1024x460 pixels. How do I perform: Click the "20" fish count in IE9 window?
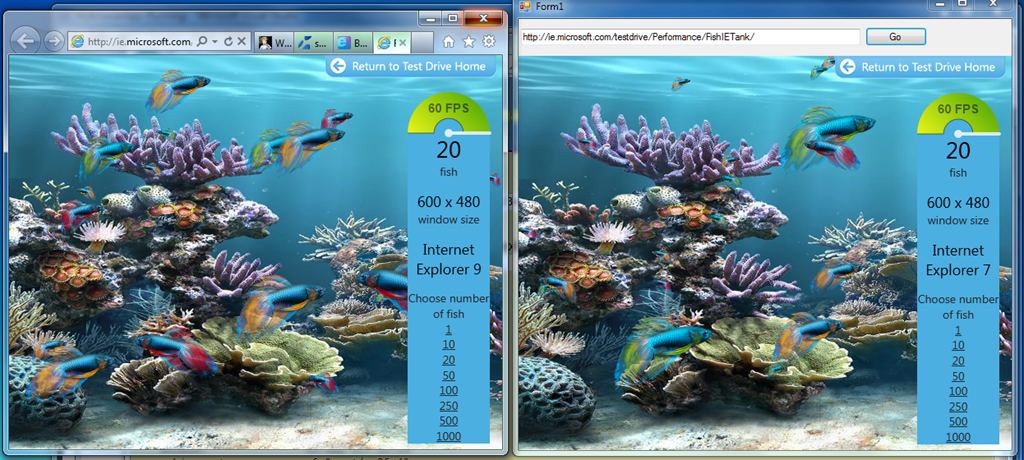pyautogui.click(x=449, y=150)
